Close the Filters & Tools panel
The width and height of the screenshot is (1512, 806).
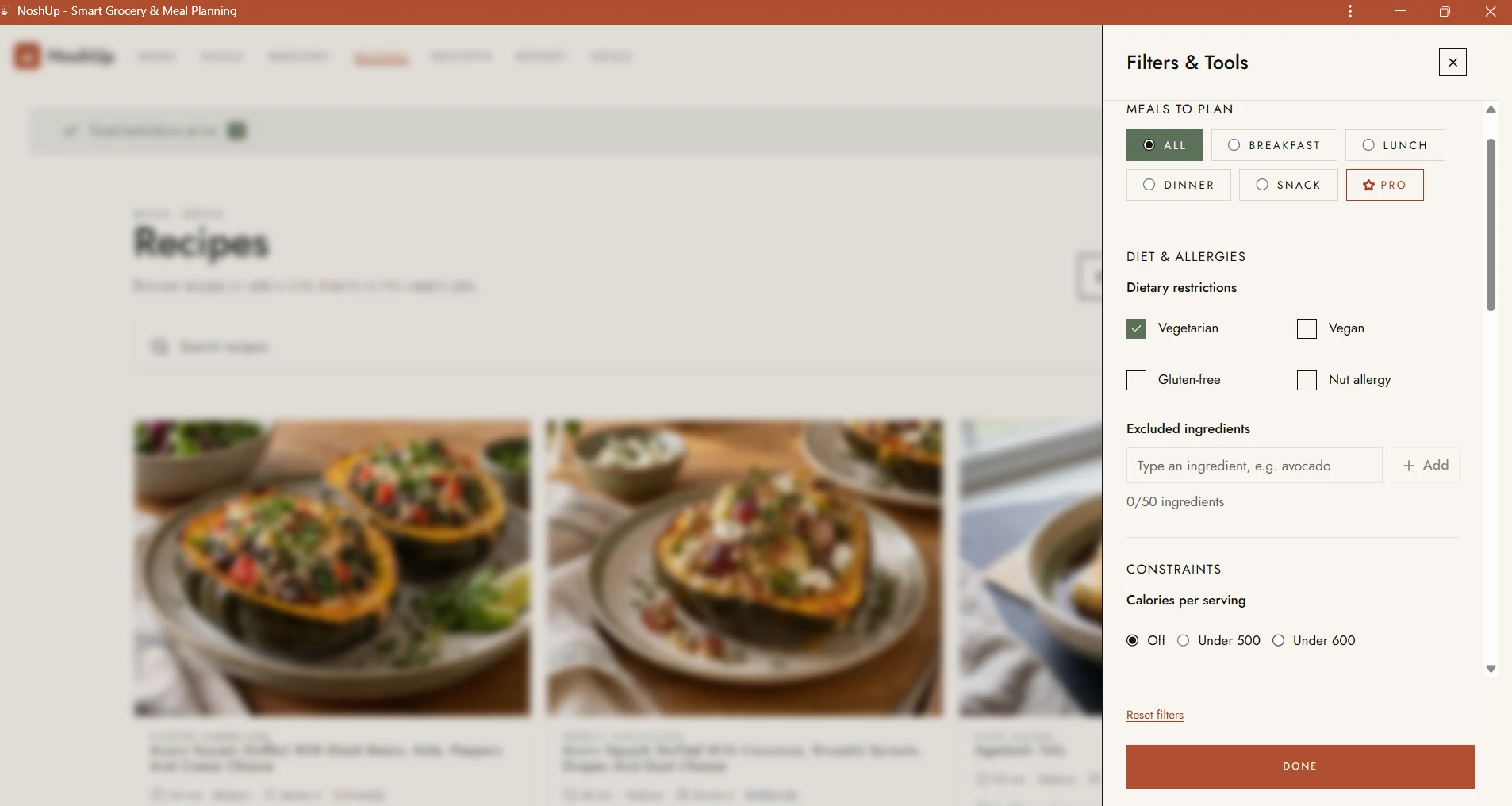(1453, 63)
